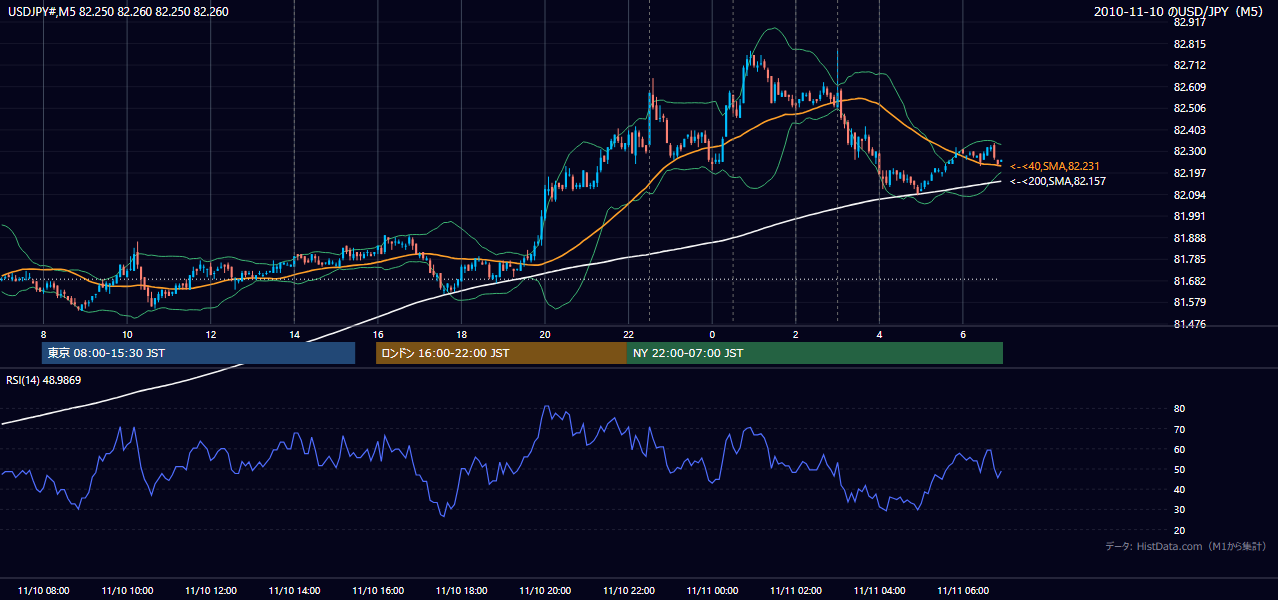The width and height of the screenshot is (1278, 600).
Task: Click the 11/10 20:00 bottom time label
Action: click(545, 591)
